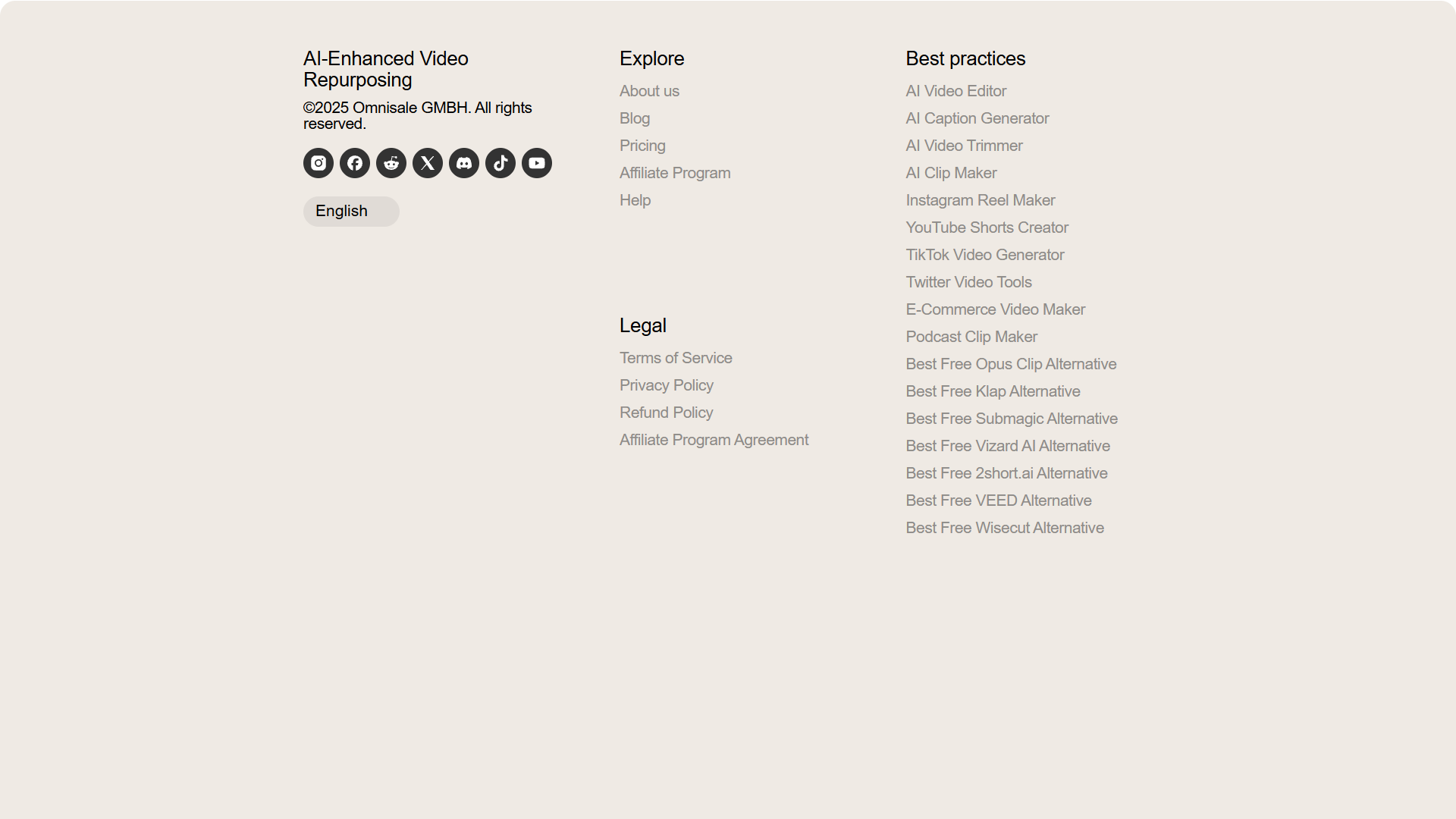Open the YouTube social icon
The image size is (1456, 819).
(537, 163)
